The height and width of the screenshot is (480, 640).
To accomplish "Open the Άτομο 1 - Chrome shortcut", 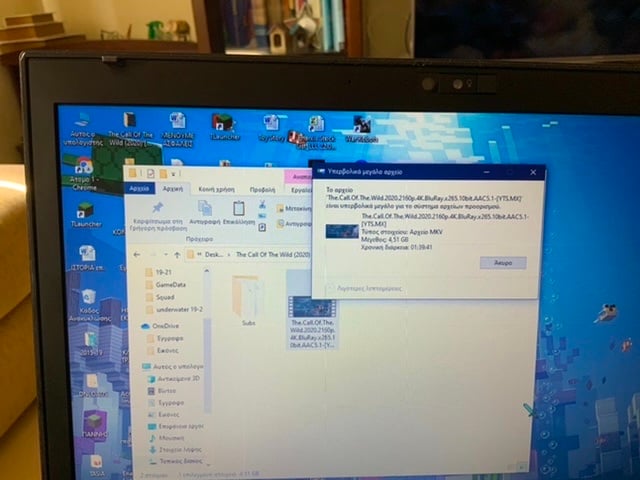I will tap(83, 174).
